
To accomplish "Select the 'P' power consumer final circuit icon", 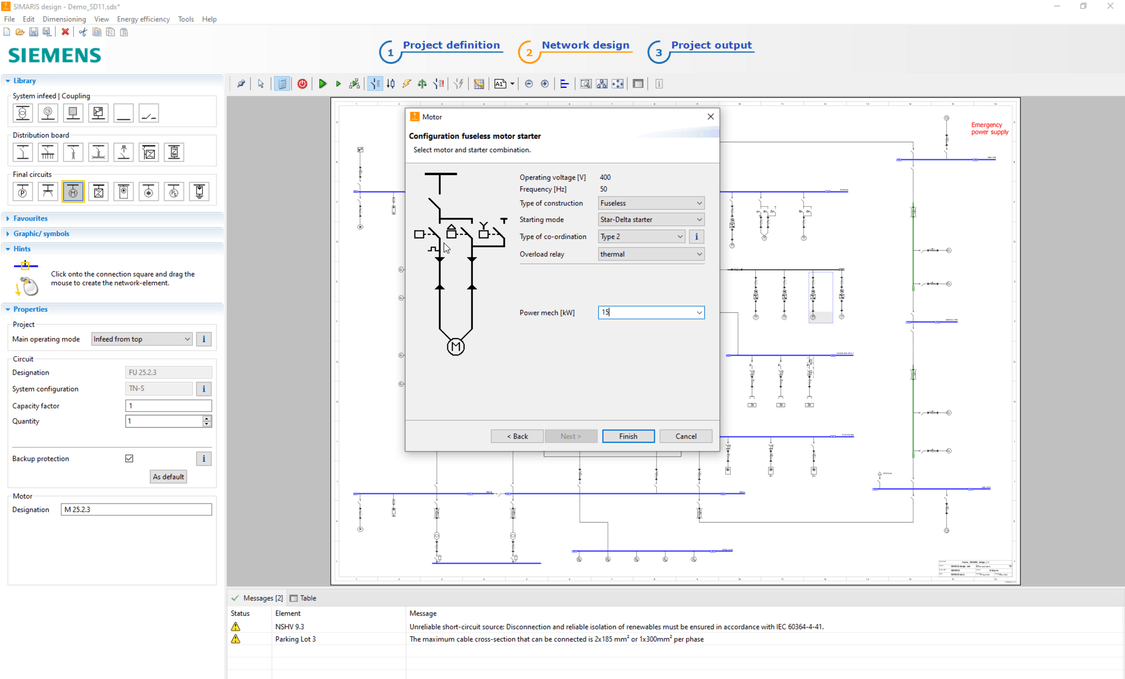I will point(23,192).
